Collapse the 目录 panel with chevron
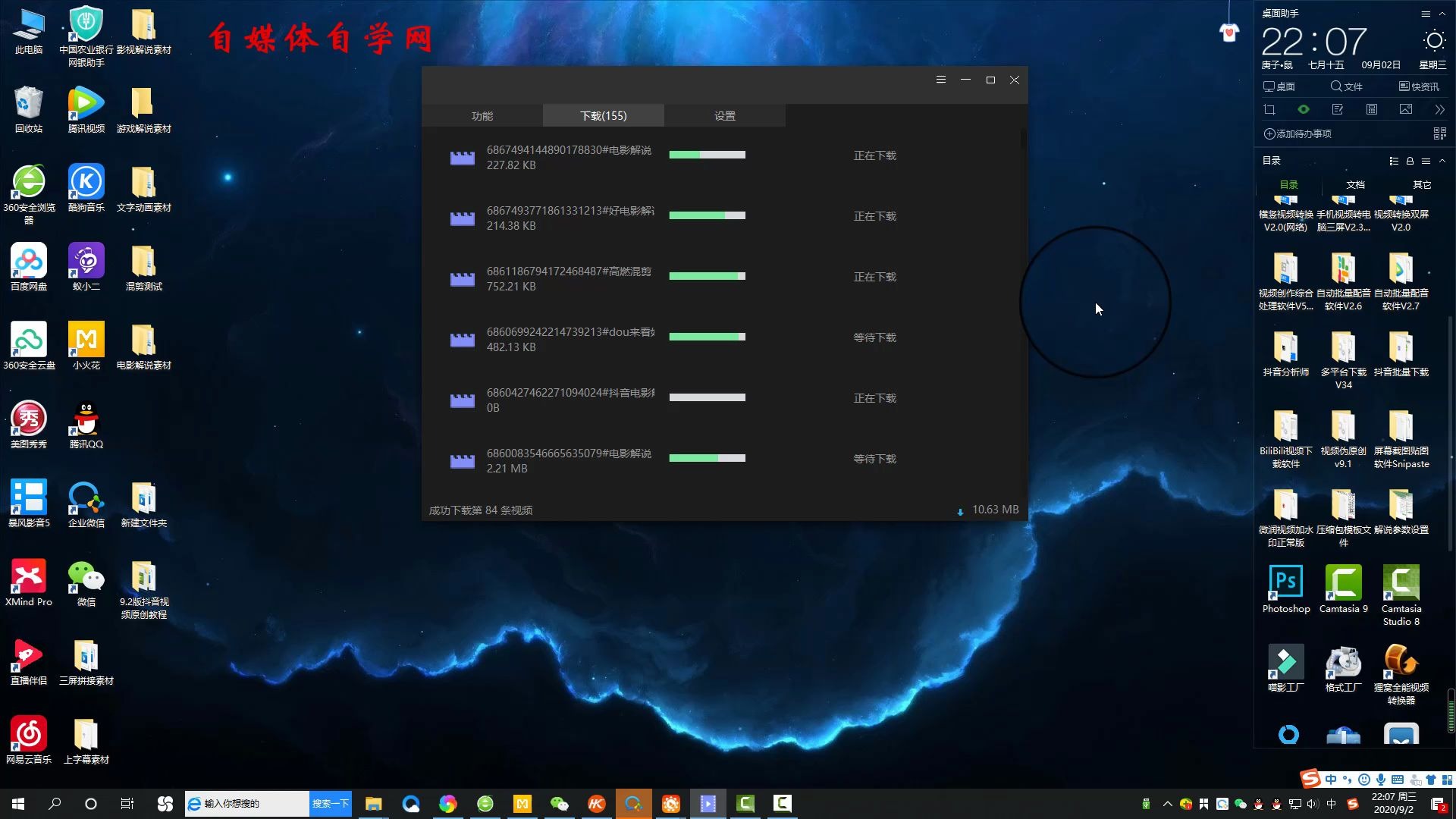The image size is (1456, 819). point(1442,161)
